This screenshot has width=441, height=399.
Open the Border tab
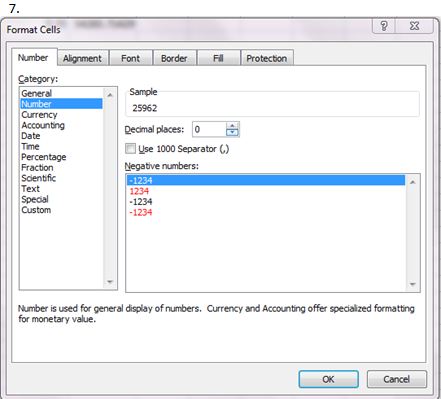pyautogui.click(x=174, y=58)
